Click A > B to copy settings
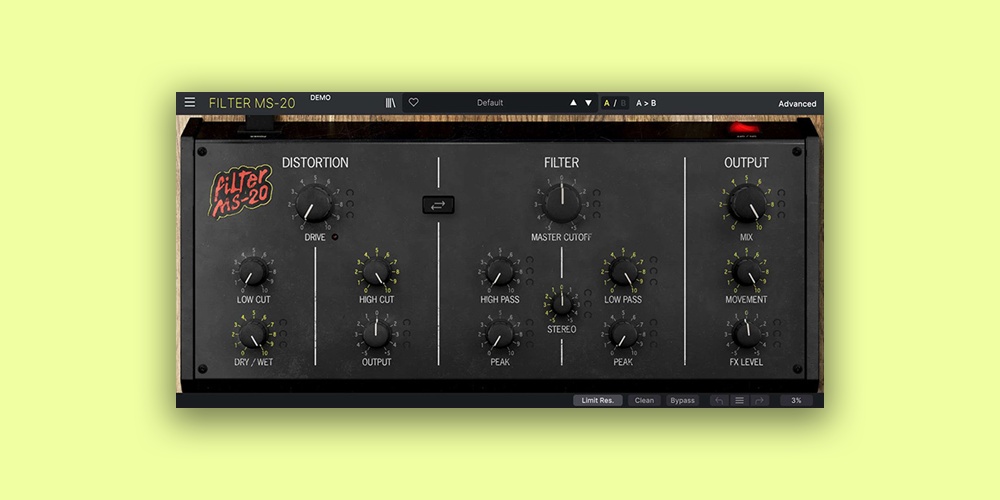Viewport: 1000px width, 500px height. point(646,103)
